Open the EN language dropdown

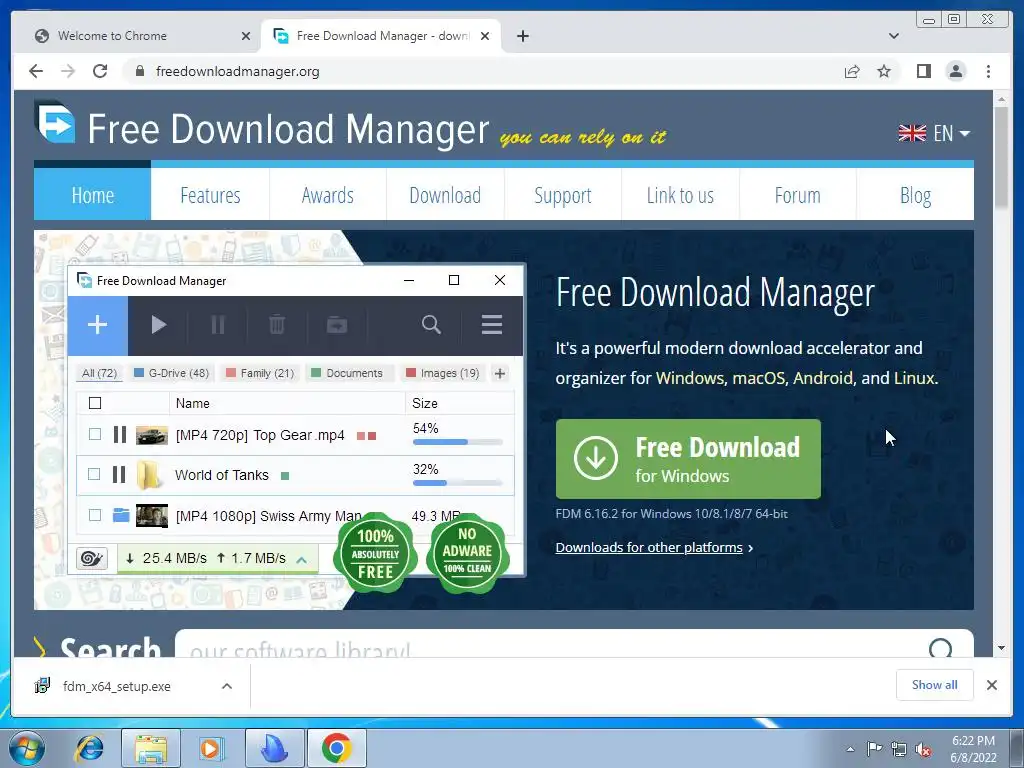934,133
